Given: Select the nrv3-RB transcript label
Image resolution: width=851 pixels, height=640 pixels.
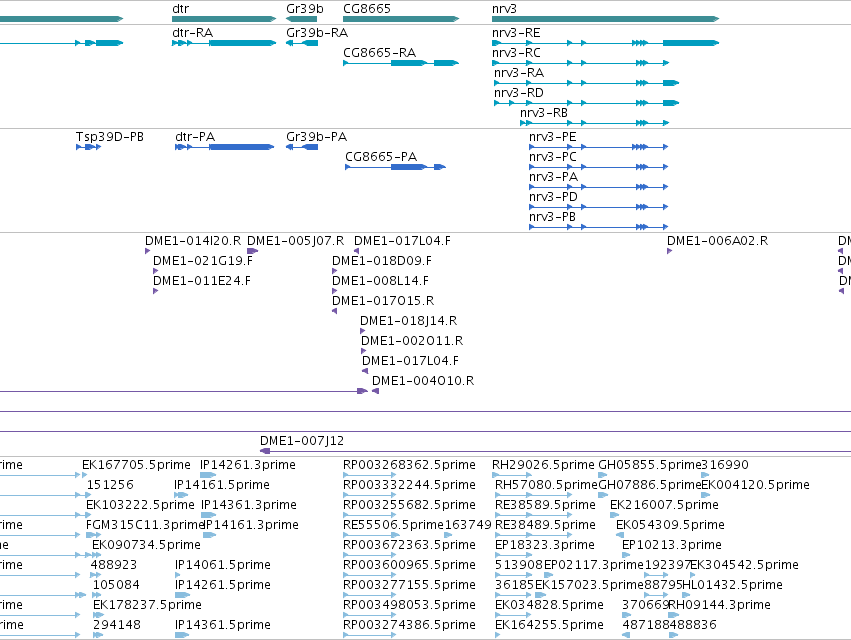Looking at the screenshot, I should point(544,113).
